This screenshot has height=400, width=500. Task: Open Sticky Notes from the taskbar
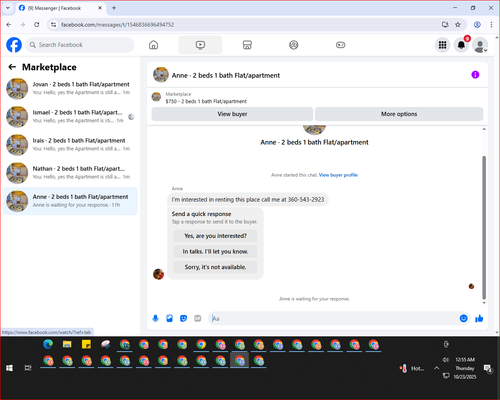[86, 344]
